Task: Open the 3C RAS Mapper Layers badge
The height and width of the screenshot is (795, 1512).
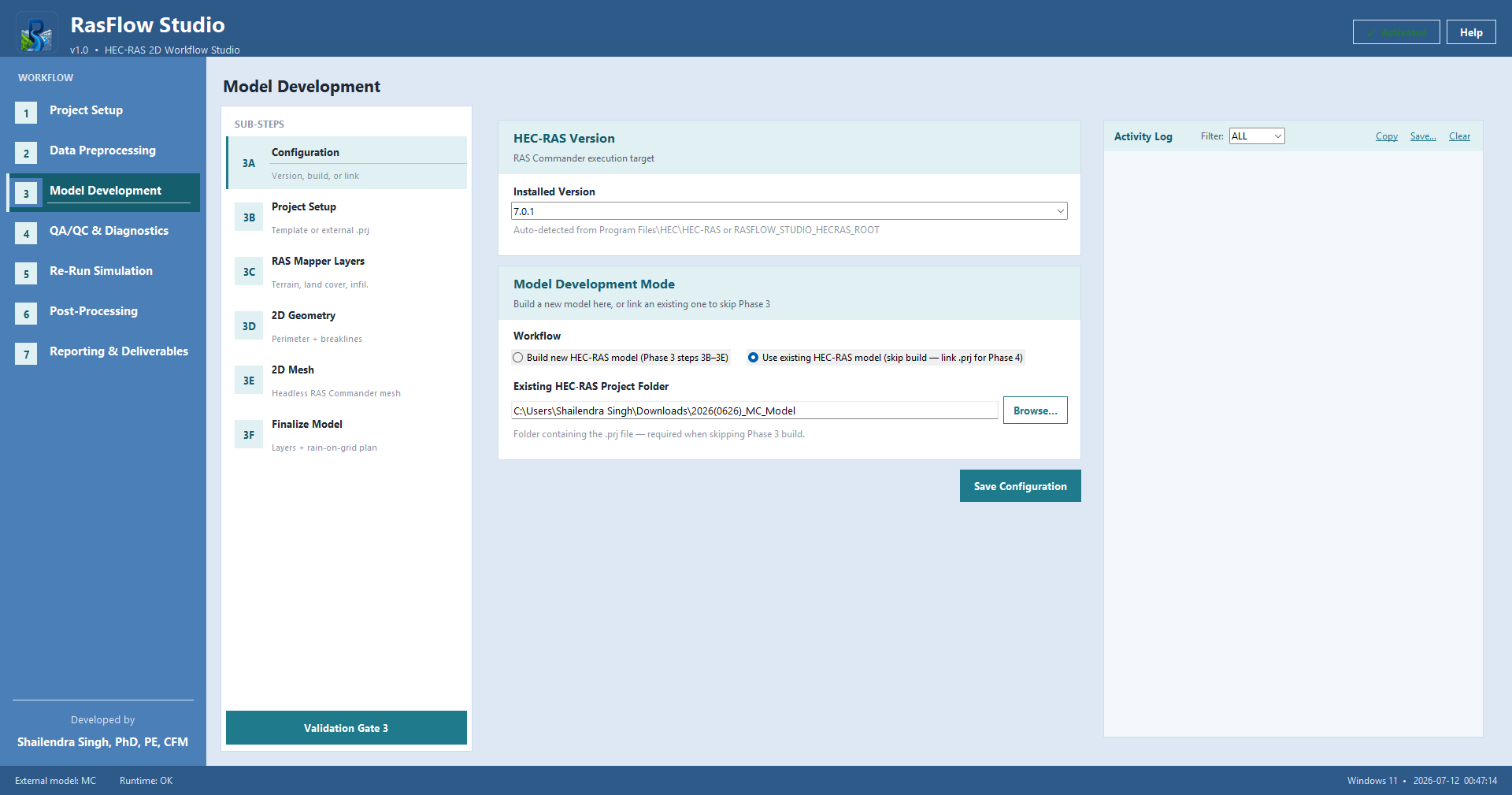Action: (249, 272)
